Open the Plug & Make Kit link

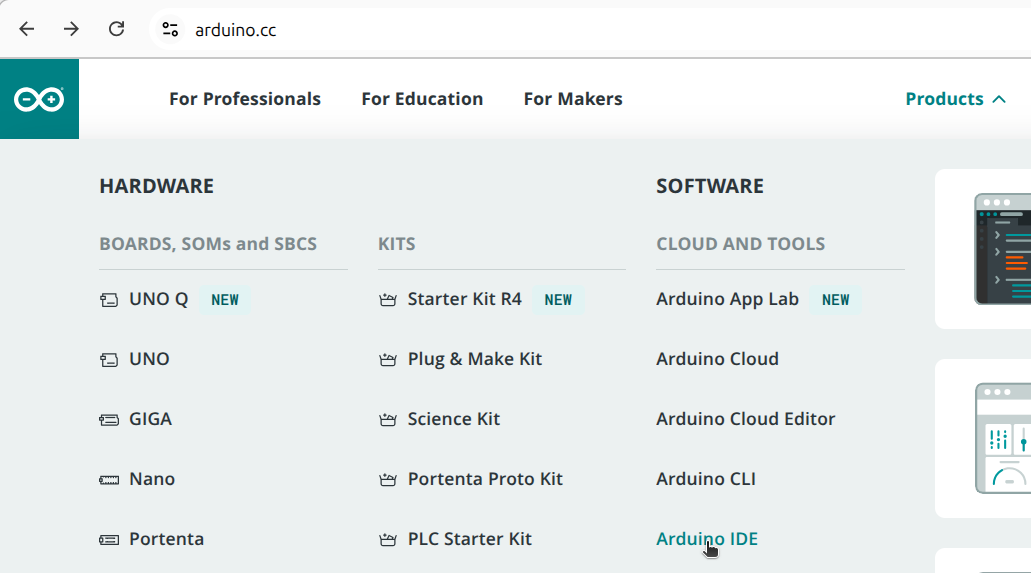[475, 359]
